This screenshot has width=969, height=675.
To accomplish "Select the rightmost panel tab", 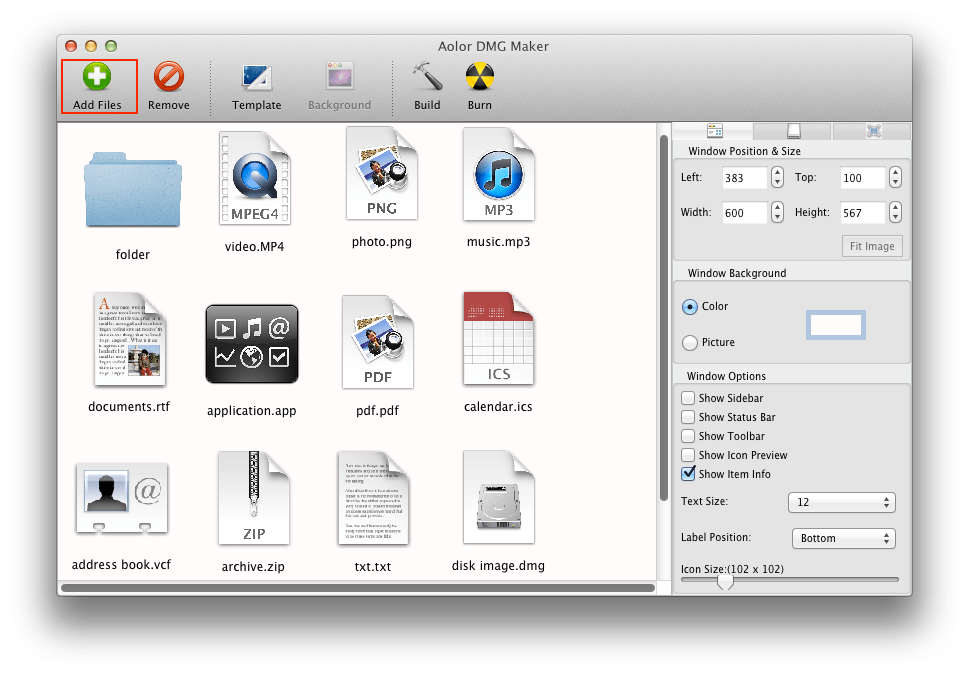I will click(x=875, y=130).
